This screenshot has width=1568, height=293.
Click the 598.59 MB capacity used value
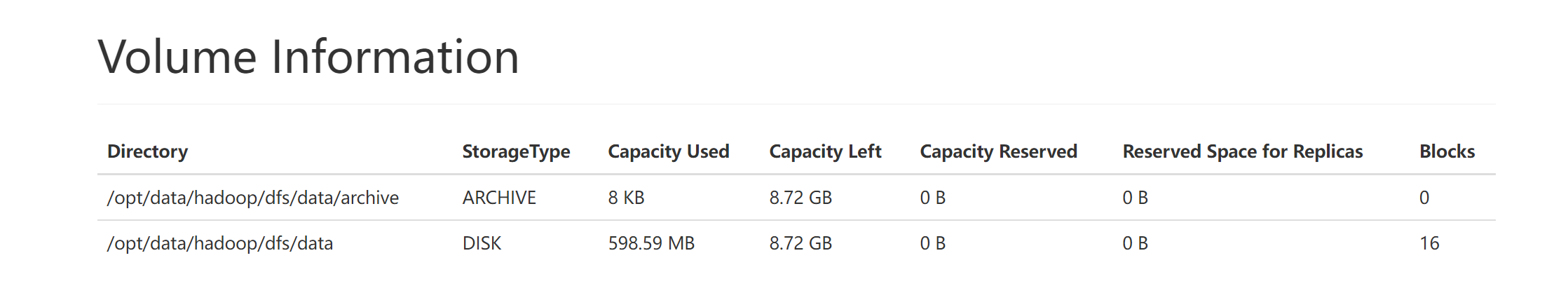click(651, 243)
